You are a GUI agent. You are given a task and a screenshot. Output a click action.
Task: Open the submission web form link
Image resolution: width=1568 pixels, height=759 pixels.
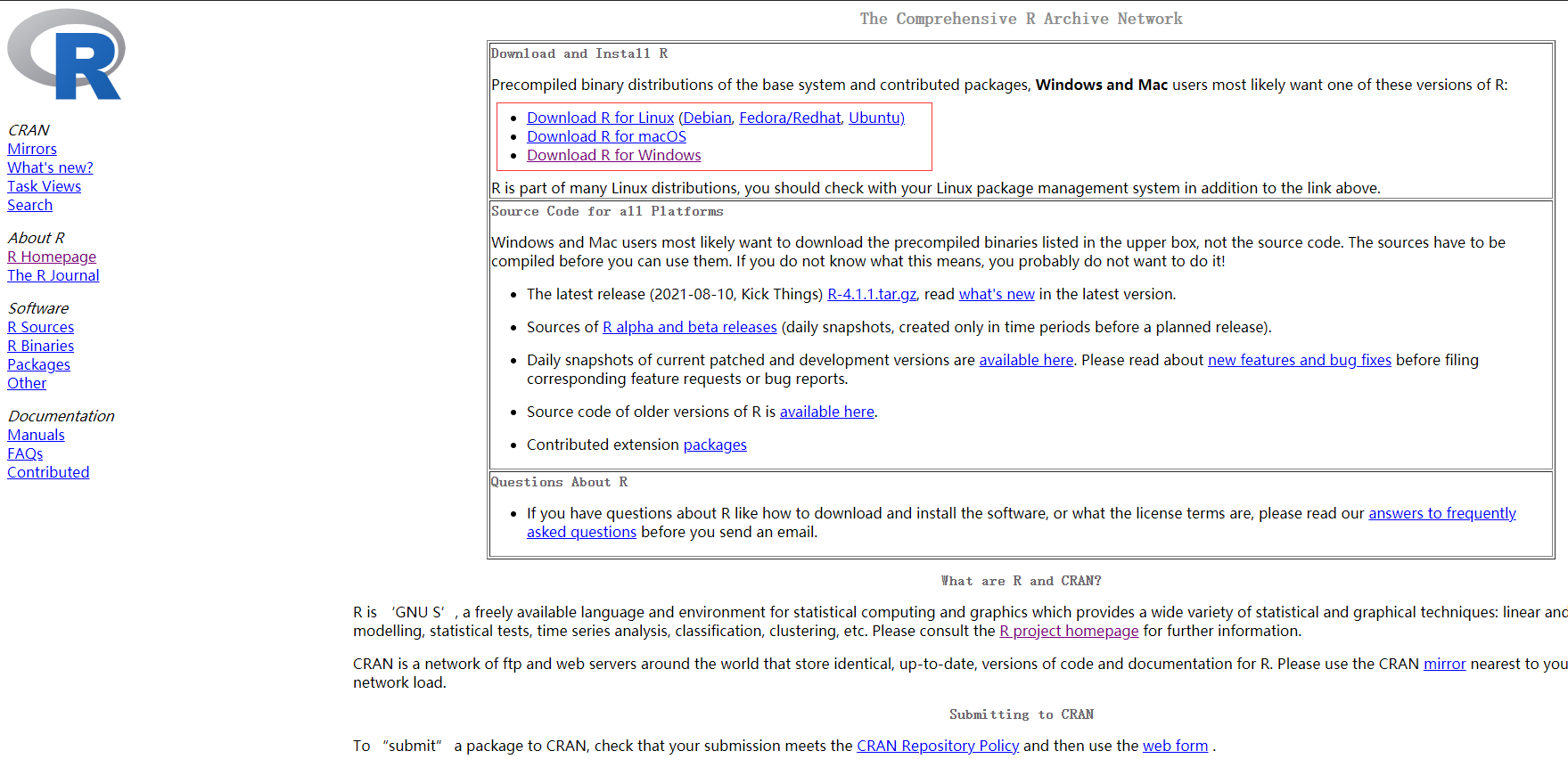point(1175,746)
